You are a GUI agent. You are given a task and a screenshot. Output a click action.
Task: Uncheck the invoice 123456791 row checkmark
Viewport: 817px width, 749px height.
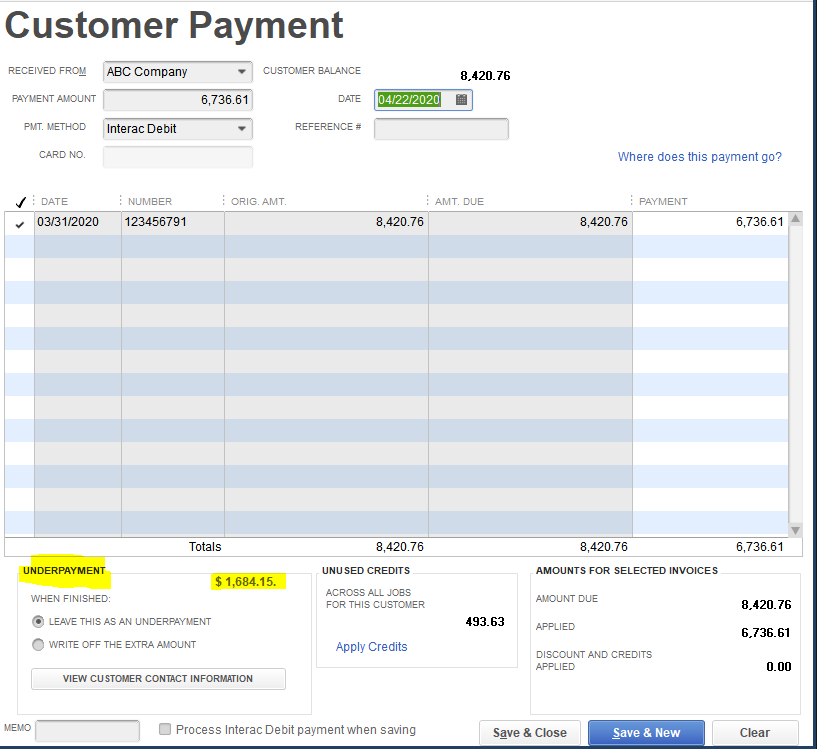pos(20,223)
